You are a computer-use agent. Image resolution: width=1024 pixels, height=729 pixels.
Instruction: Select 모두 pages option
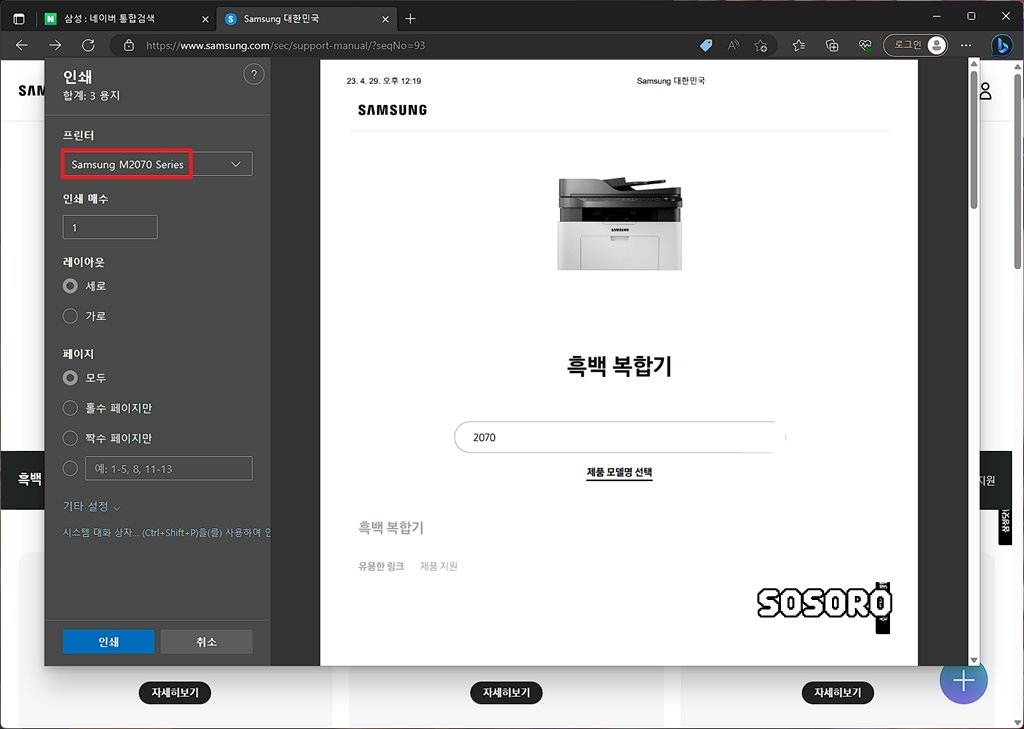[70, 378]
